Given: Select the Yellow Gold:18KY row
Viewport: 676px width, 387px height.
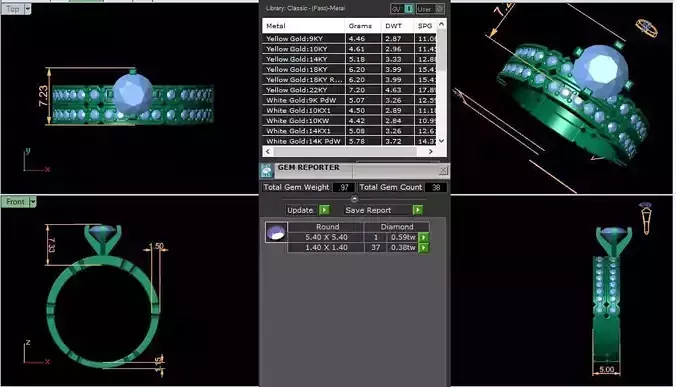Looking at the screenshot, I should point(349,69).
